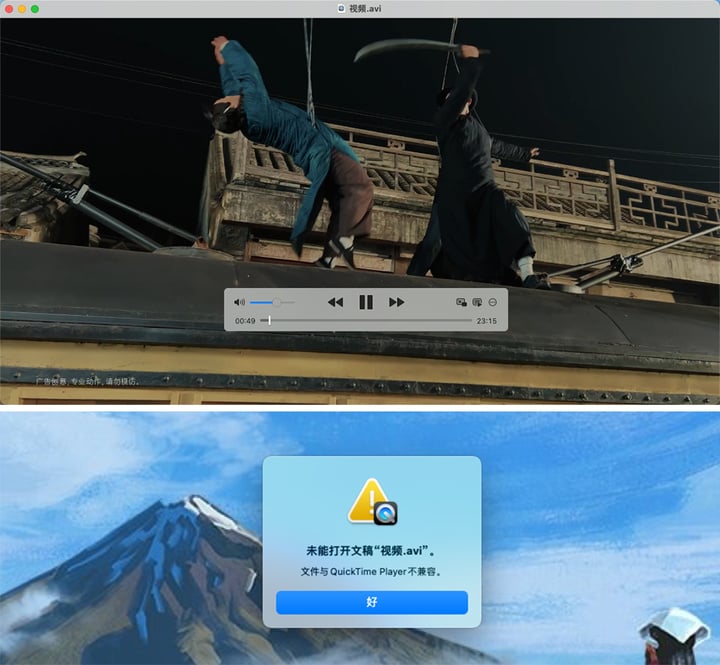Open the circular more options icon

[x=493, y=302]
